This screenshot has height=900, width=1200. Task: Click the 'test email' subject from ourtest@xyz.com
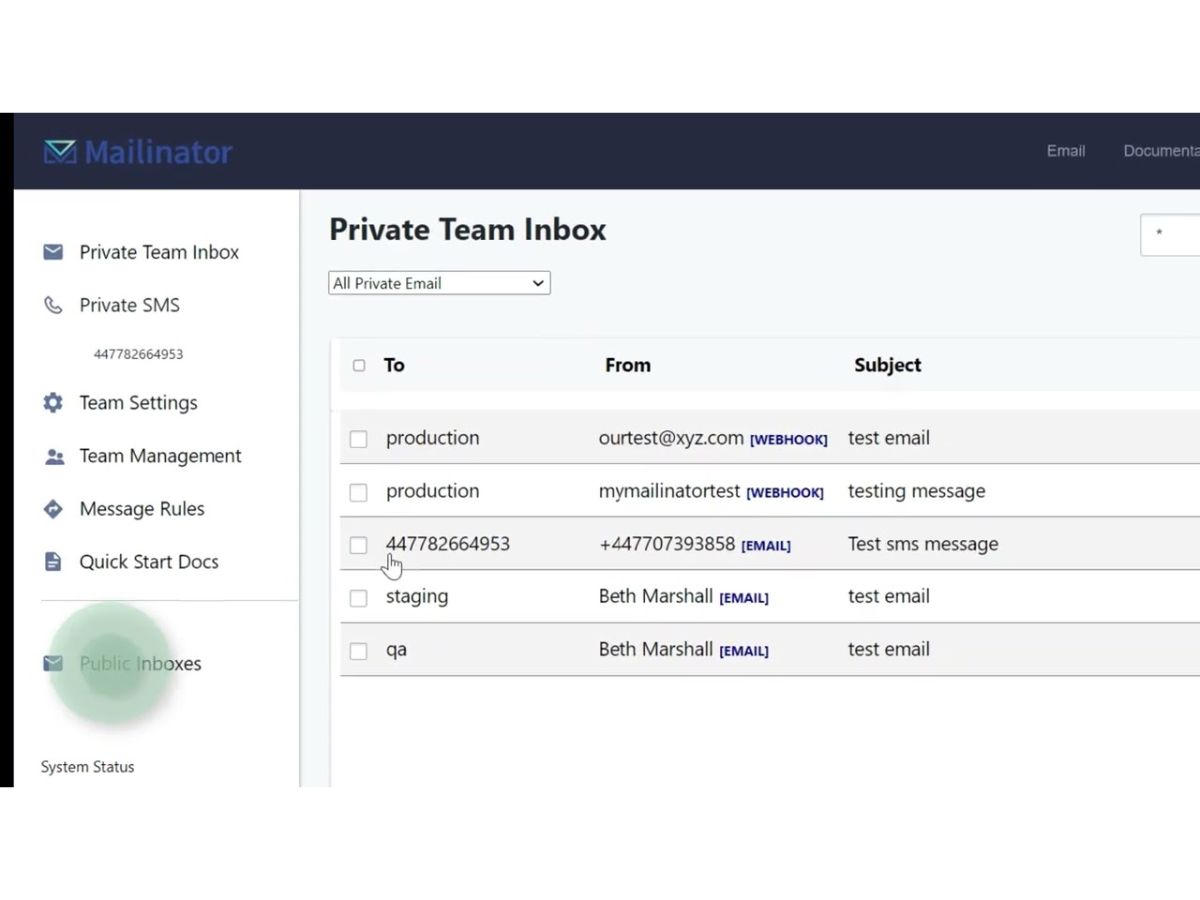pos(889,438)
